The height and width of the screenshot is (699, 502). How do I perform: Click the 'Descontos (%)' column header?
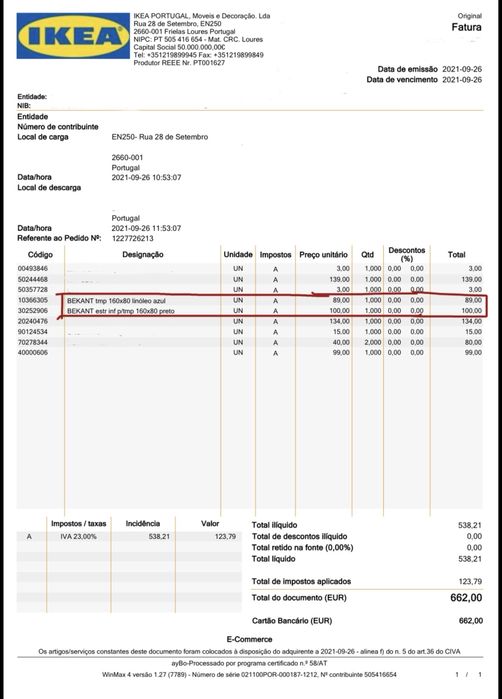tap(407, 254)
